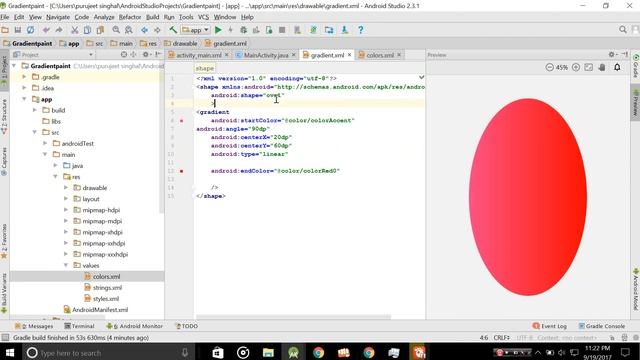The image size is (640, 360).
Task: Click the Apply Changes lightning icon
Action: tap(230, 30)
